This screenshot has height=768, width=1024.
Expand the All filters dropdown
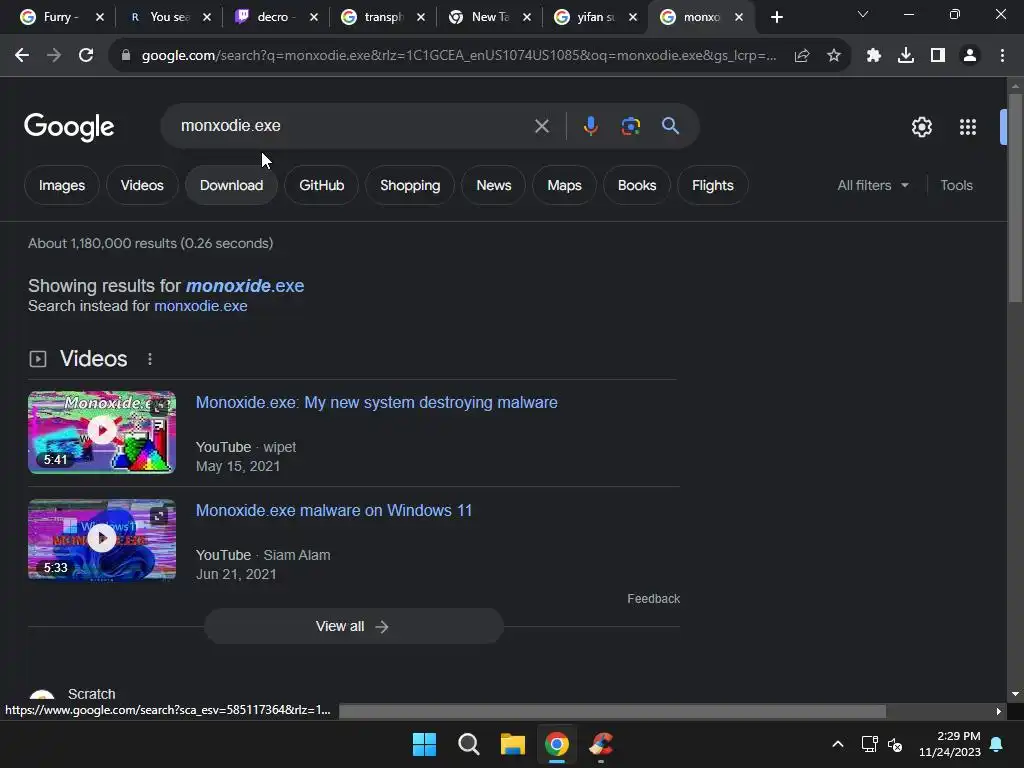pos(872,185)
